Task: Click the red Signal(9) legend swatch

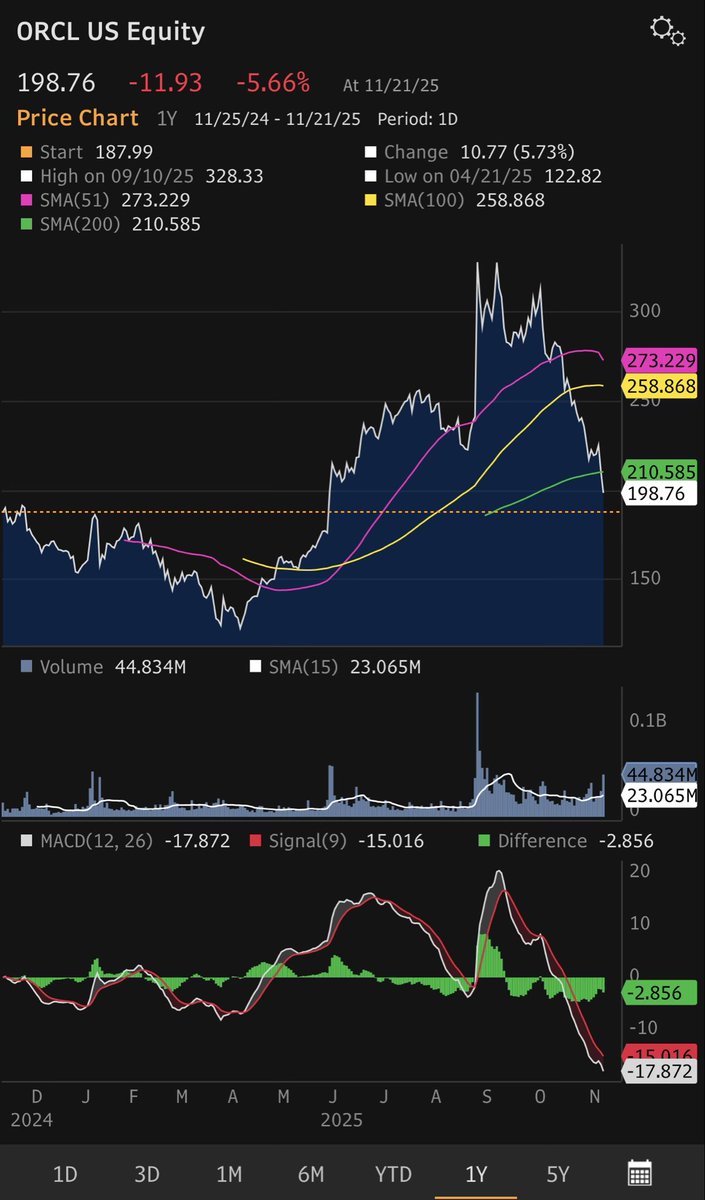Action: click(x=255, y=841)
